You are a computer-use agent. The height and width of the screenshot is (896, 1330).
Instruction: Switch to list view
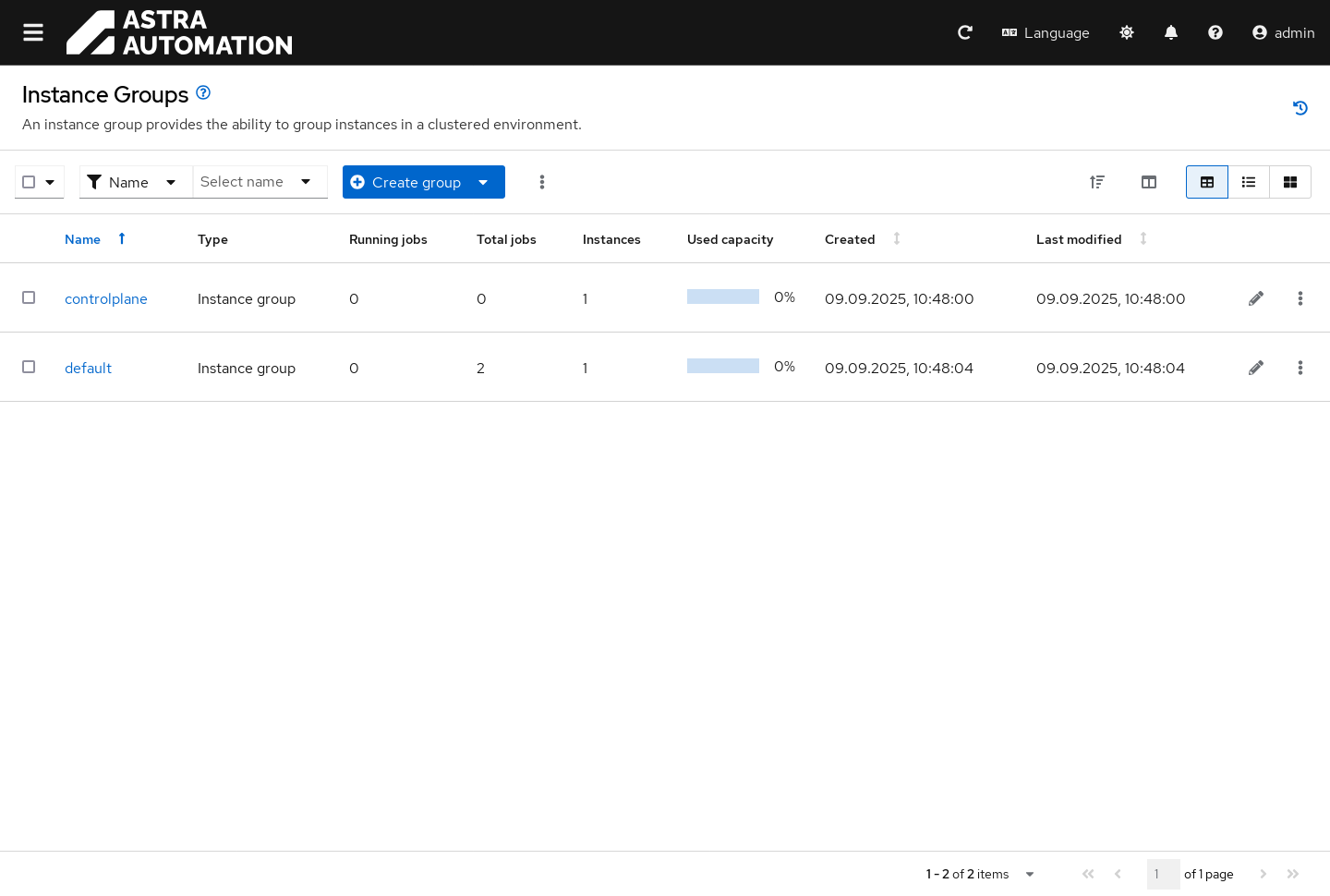[x=1249, y=182]
